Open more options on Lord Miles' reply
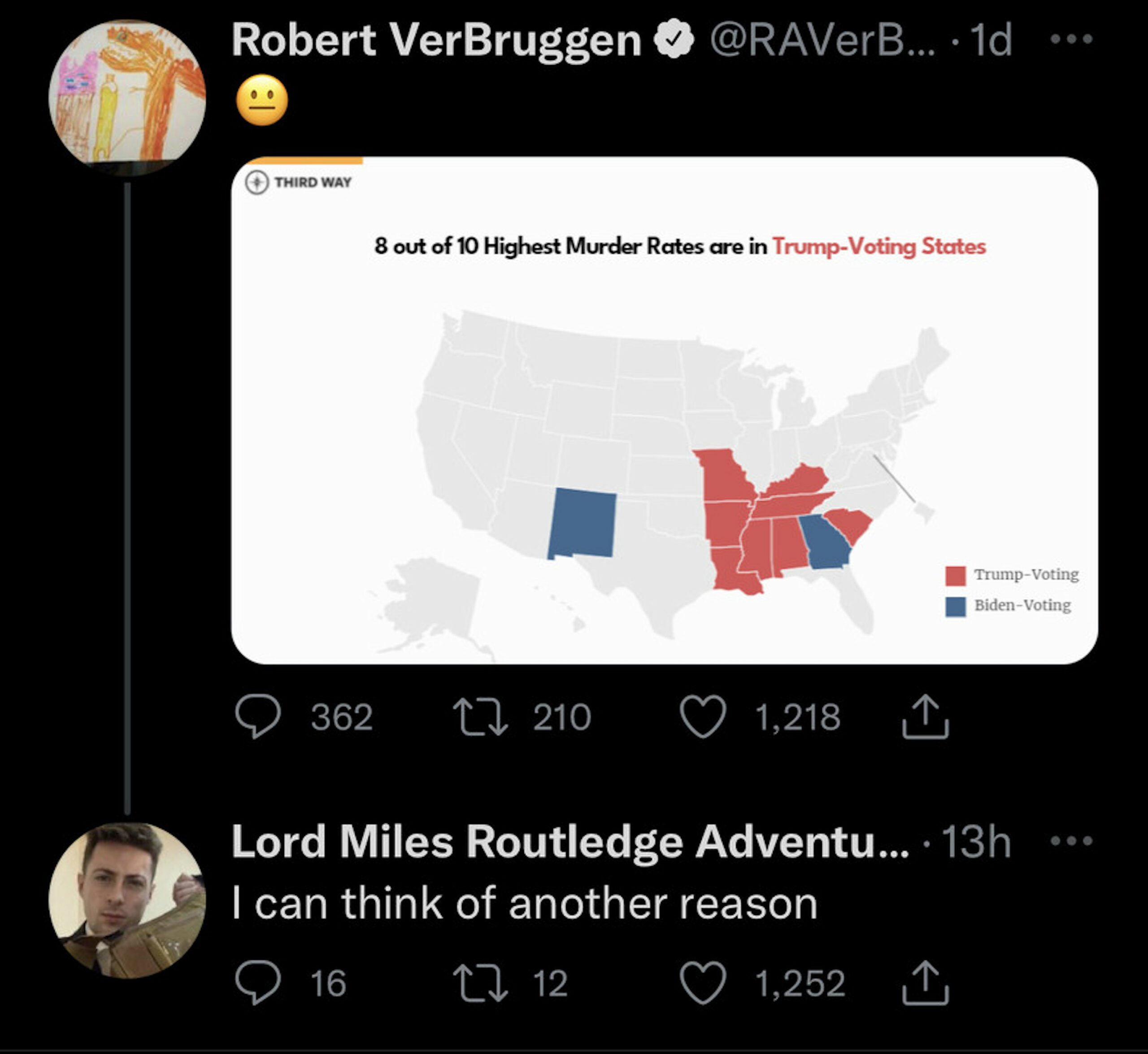 (1071, 841)
